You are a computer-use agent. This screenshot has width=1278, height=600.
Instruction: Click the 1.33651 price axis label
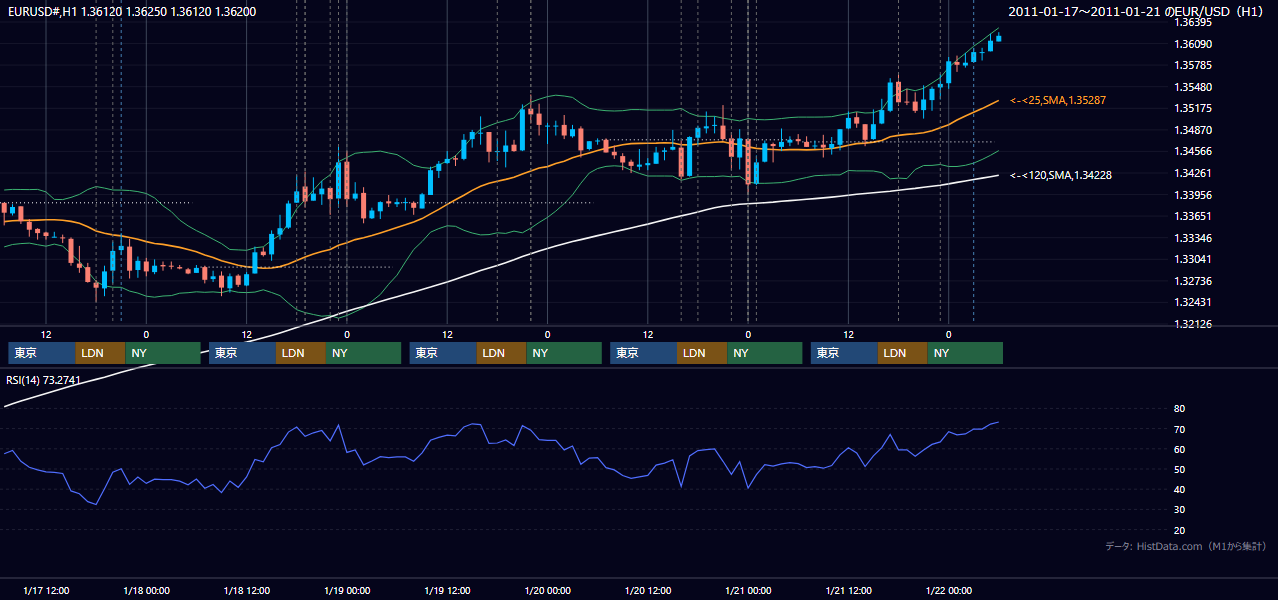point(1192,216)
